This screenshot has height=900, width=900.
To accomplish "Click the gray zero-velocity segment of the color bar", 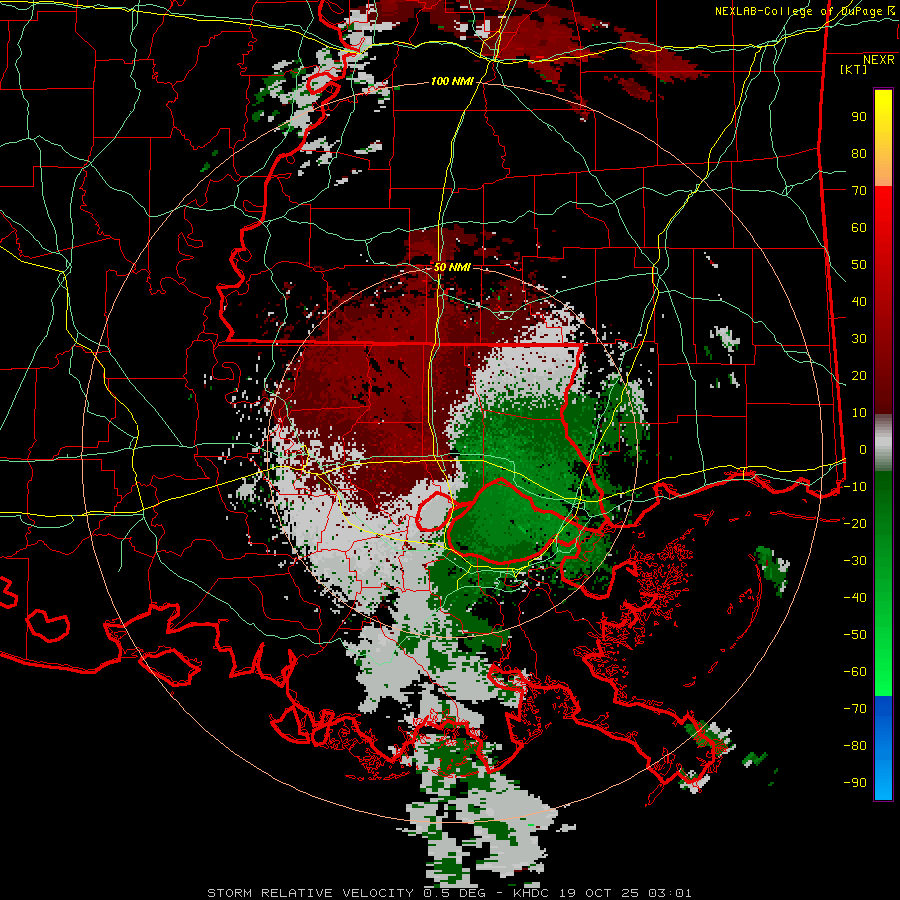I will [883, 443].
